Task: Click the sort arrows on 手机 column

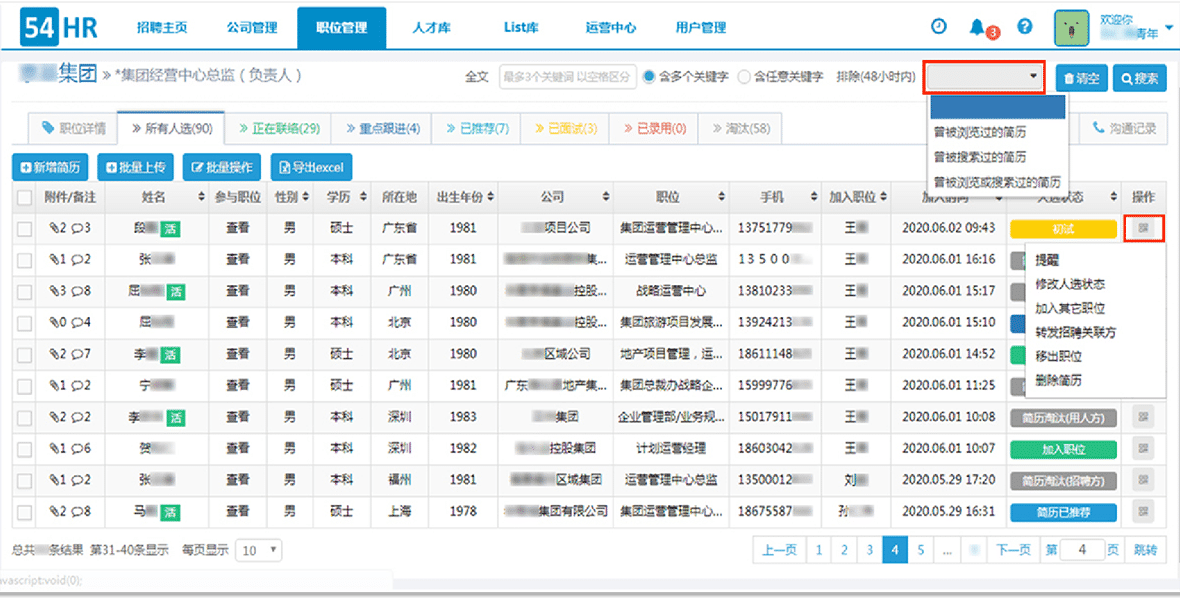Action: pyautogui.click(x=814, y=197)
